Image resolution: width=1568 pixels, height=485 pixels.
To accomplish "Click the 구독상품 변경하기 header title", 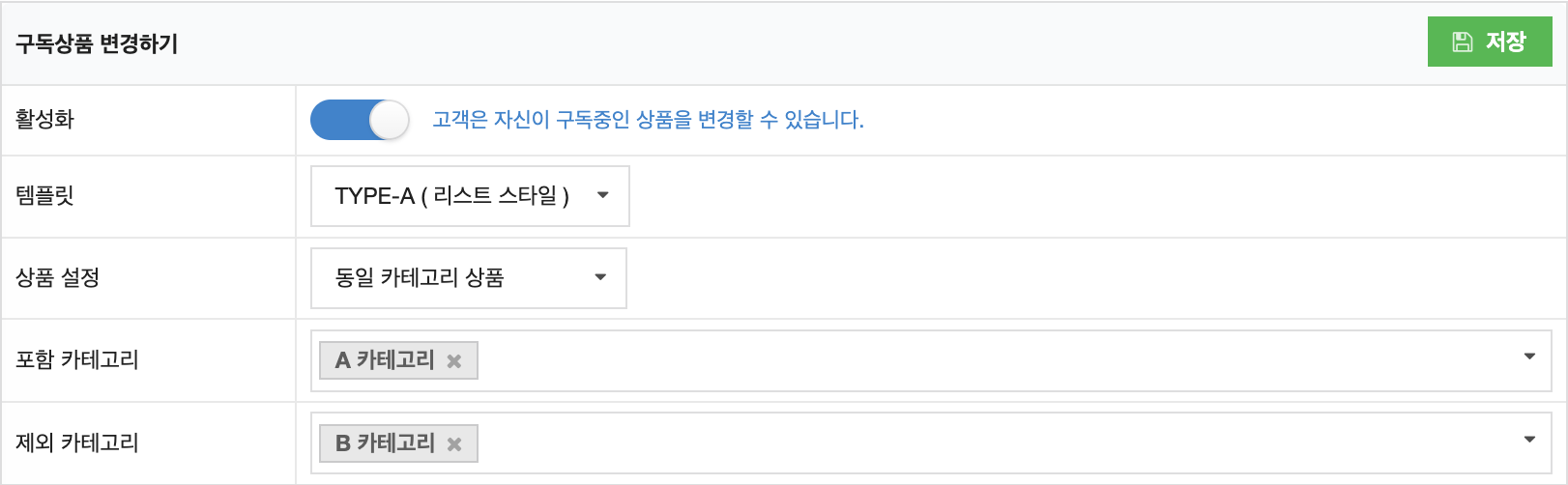I will tap(97, 43).
